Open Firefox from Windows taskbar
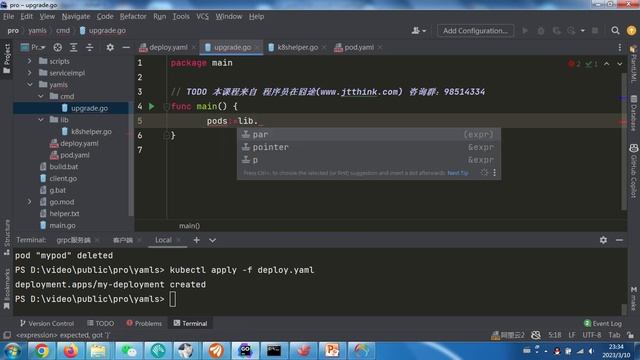The image size is (640, 360). click(70, 351)
